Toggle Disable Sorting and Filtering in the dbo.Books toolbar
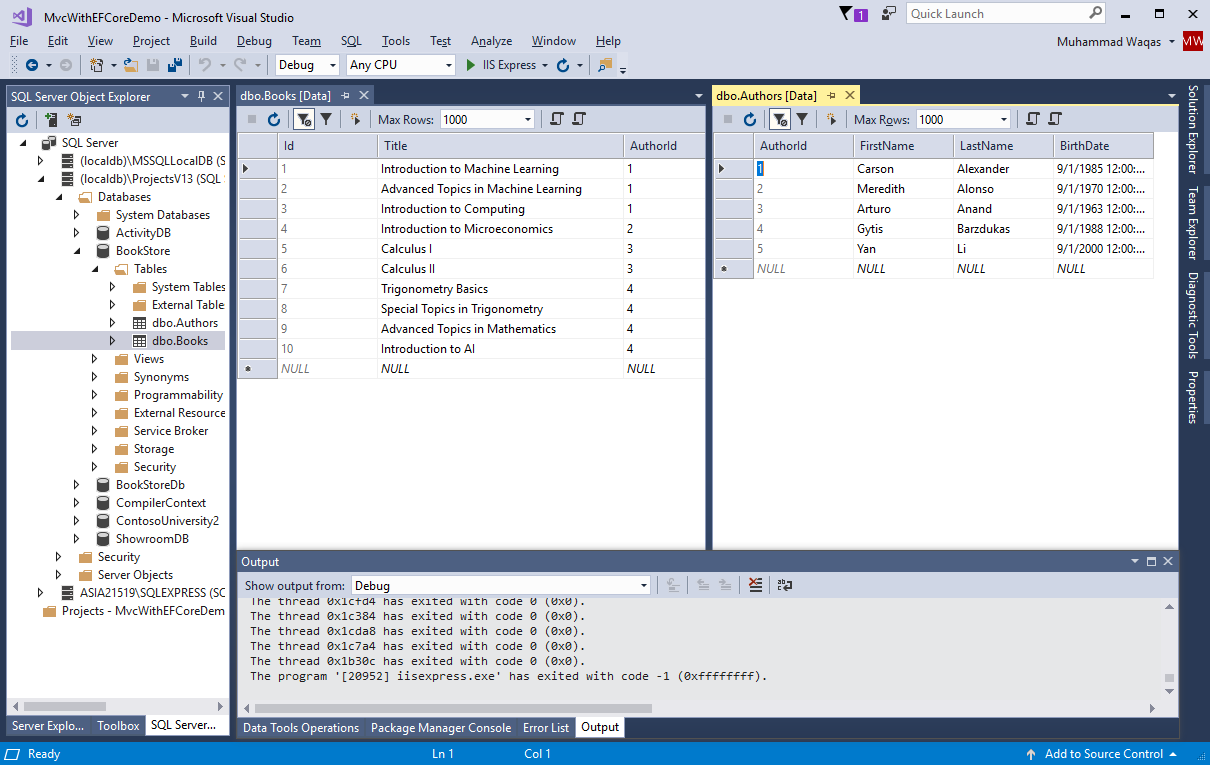The height and width of the screenshot is (765, 1210). coord(304,119)
